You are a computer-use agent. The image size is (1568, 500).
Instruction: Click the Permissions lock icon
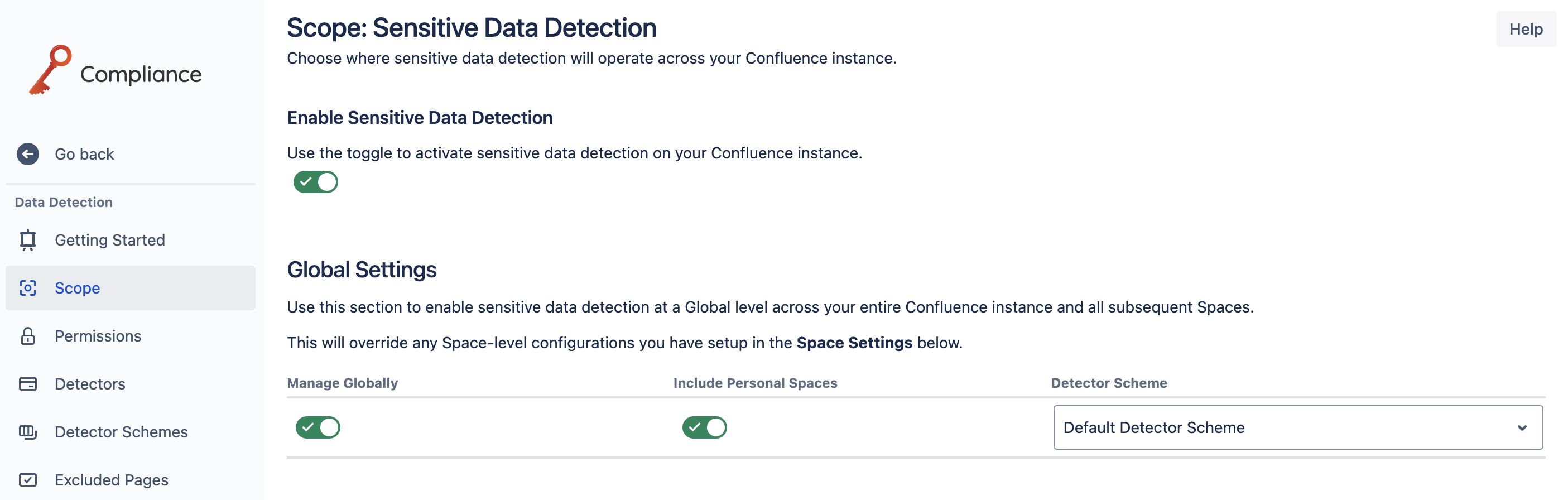point(28,336)
